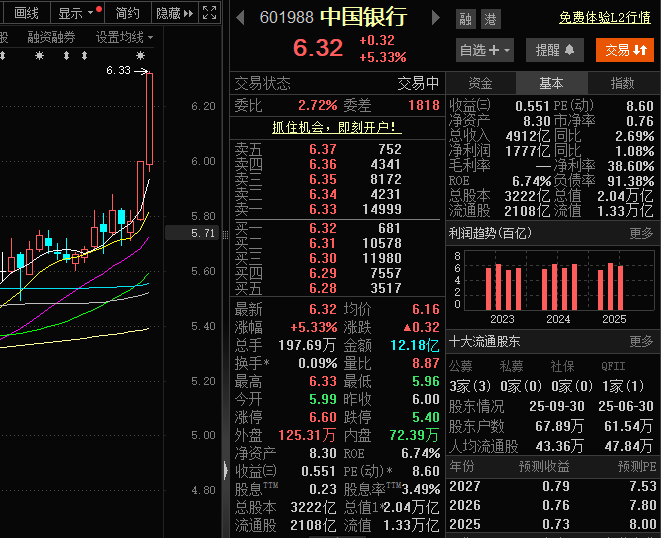Toggle the 画线 drawing line tool
The image size is (661, 538).
[x=26, y=13]
